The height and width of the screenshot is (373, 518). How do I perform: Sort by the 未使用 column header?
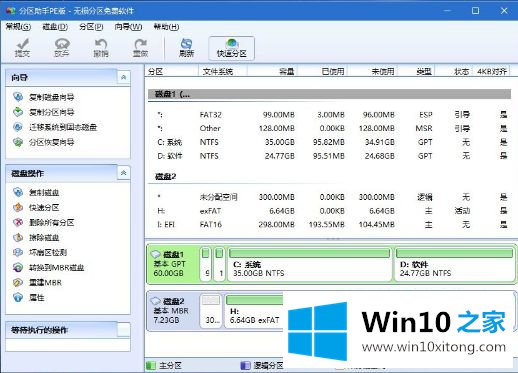[x=372, y=71]
